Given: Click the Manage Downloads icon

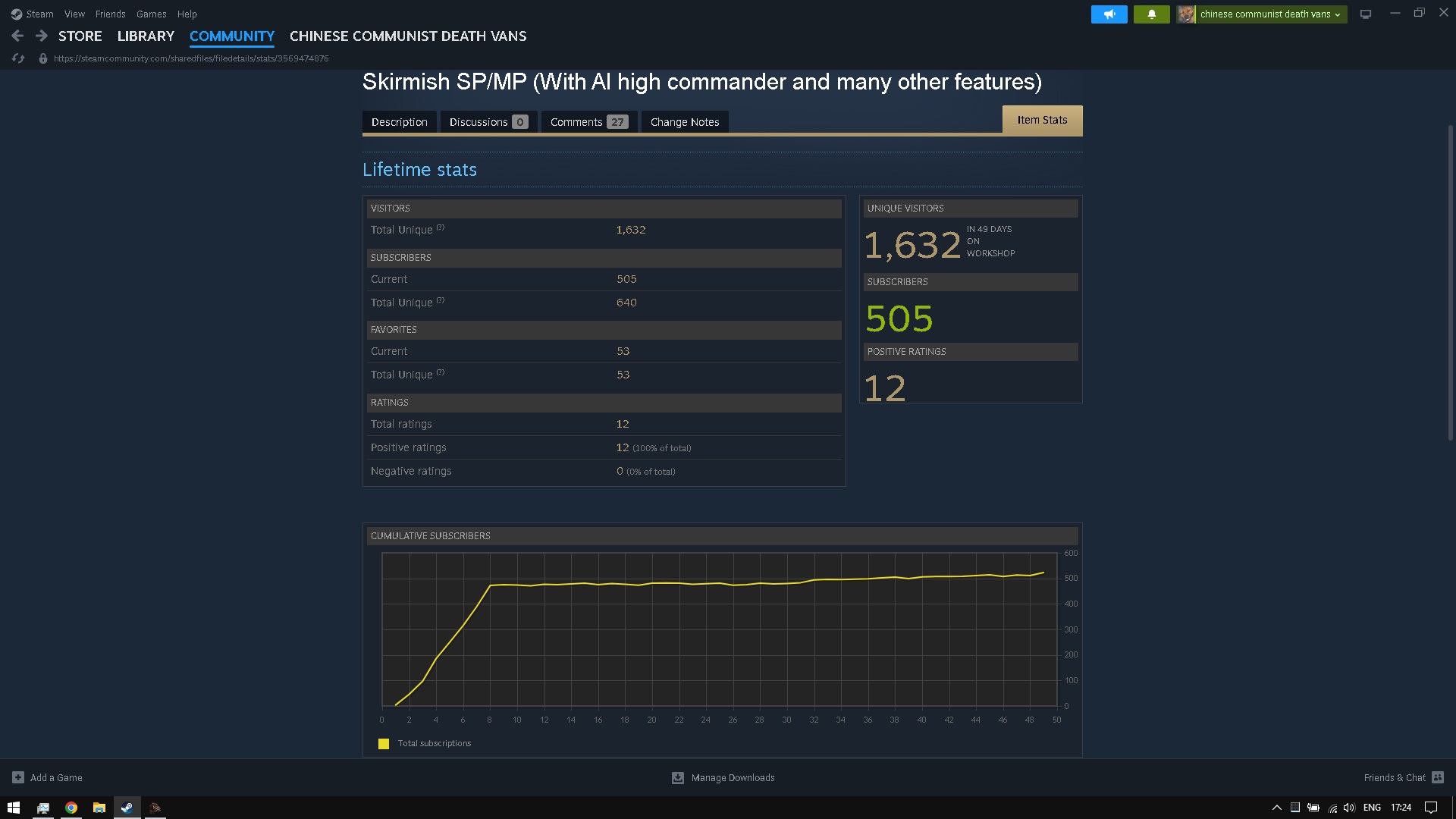Looking at the screenshot, I should point(678,778).
